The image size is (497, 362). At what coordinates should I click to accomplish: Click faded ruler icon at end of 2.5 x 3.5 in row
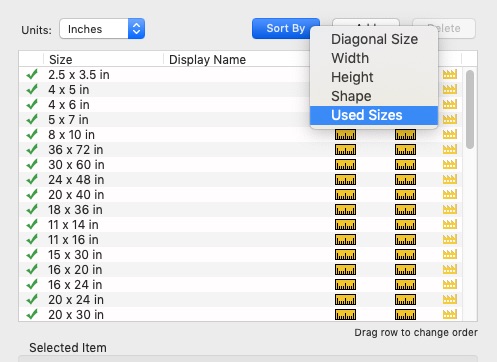(x=450, y=75)
